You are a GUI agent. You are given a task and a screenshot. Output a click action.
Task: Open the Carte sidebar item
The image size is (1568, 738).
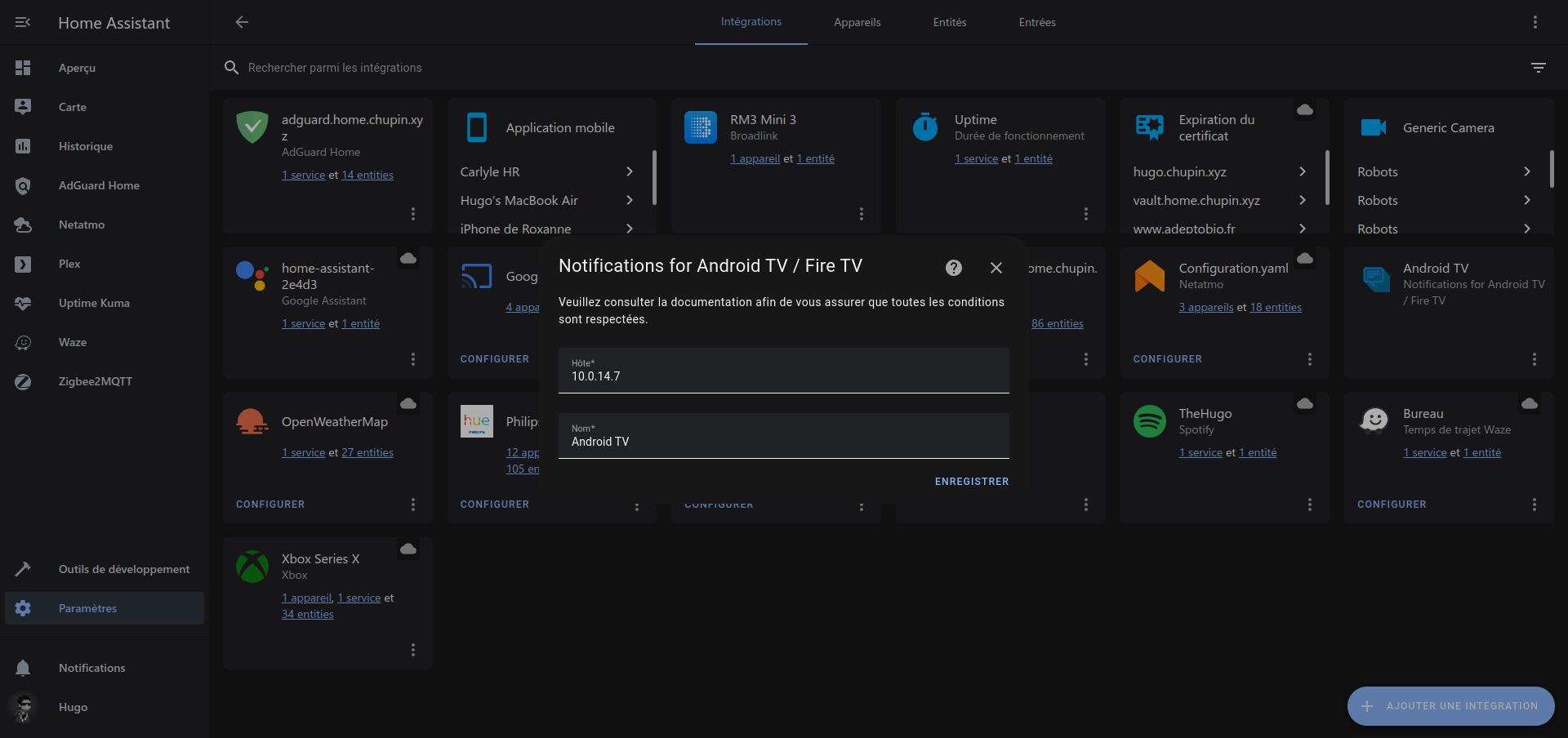[x=105, y=107]
